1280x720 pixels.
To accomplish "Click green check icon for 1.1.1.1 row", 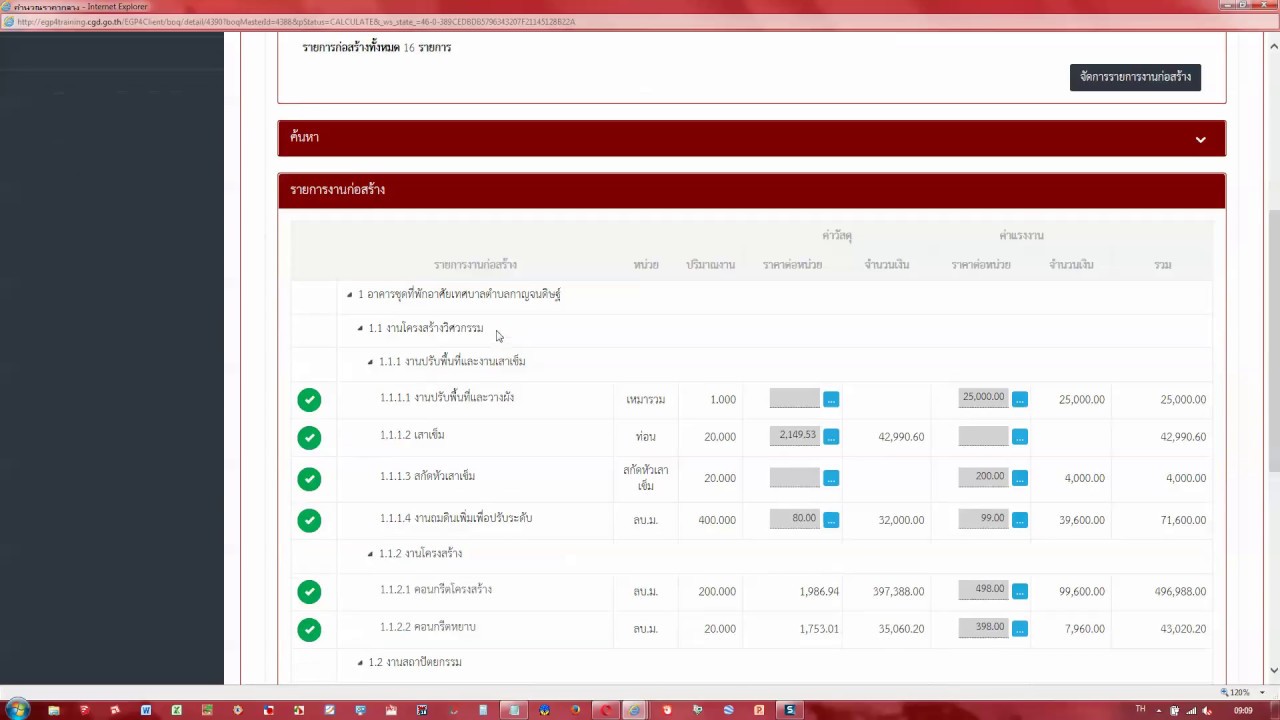I will pos(309,400).
